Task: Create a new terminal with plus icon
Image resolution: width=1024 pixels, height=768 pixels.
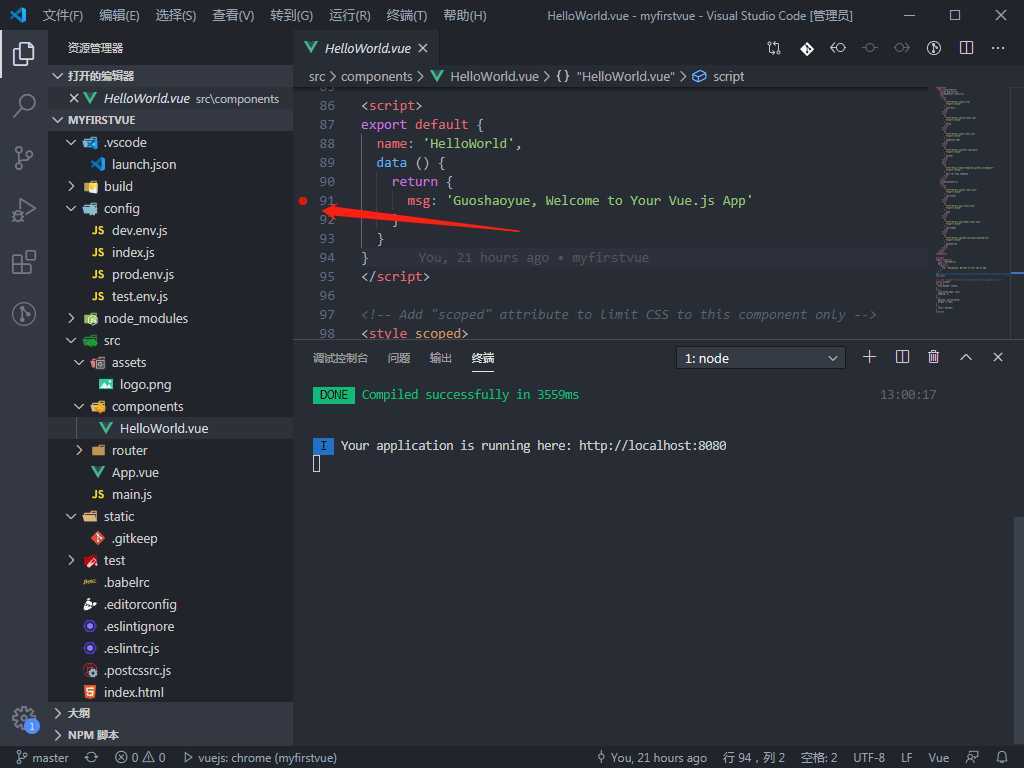Action: tap(869, 357)
